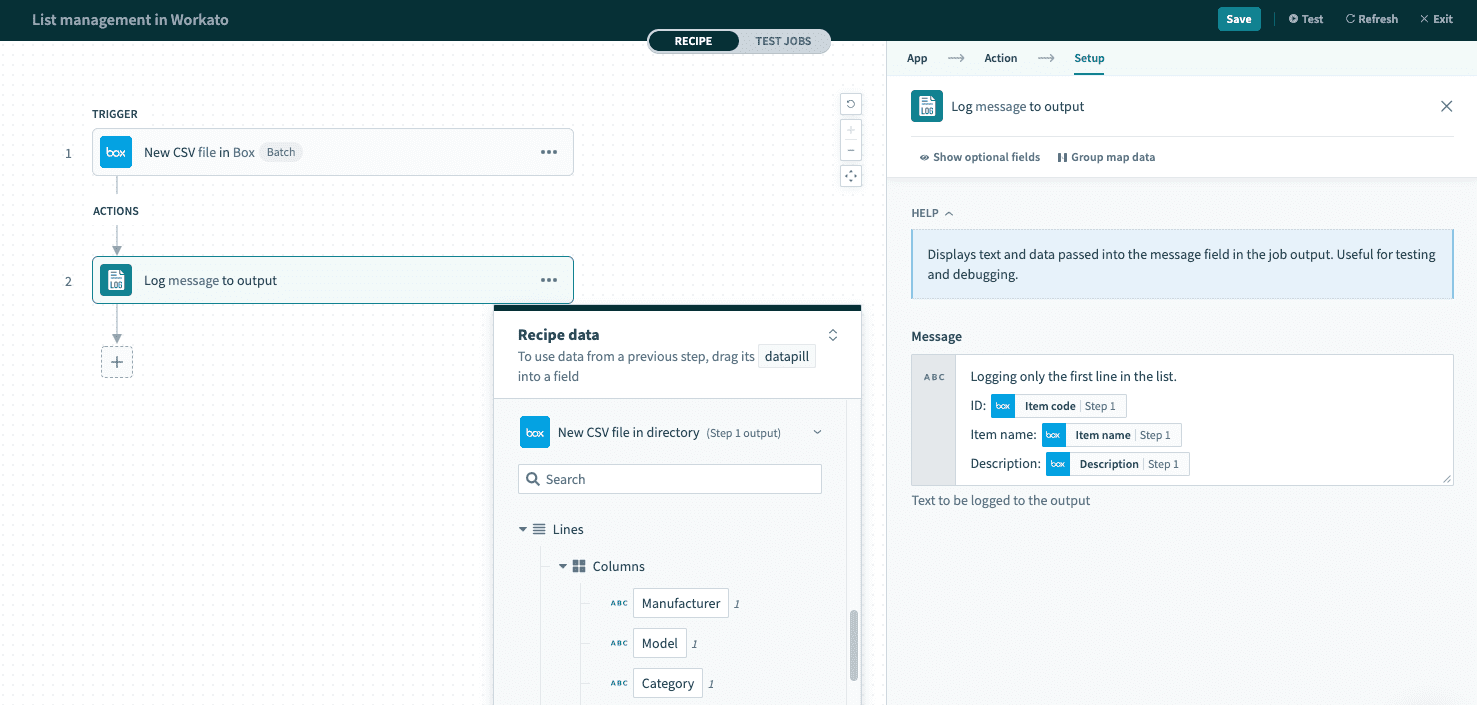Open the ellipsis menu on Log message to output
This screenshot has width=1477, height=705.
(x=548, y=280)
